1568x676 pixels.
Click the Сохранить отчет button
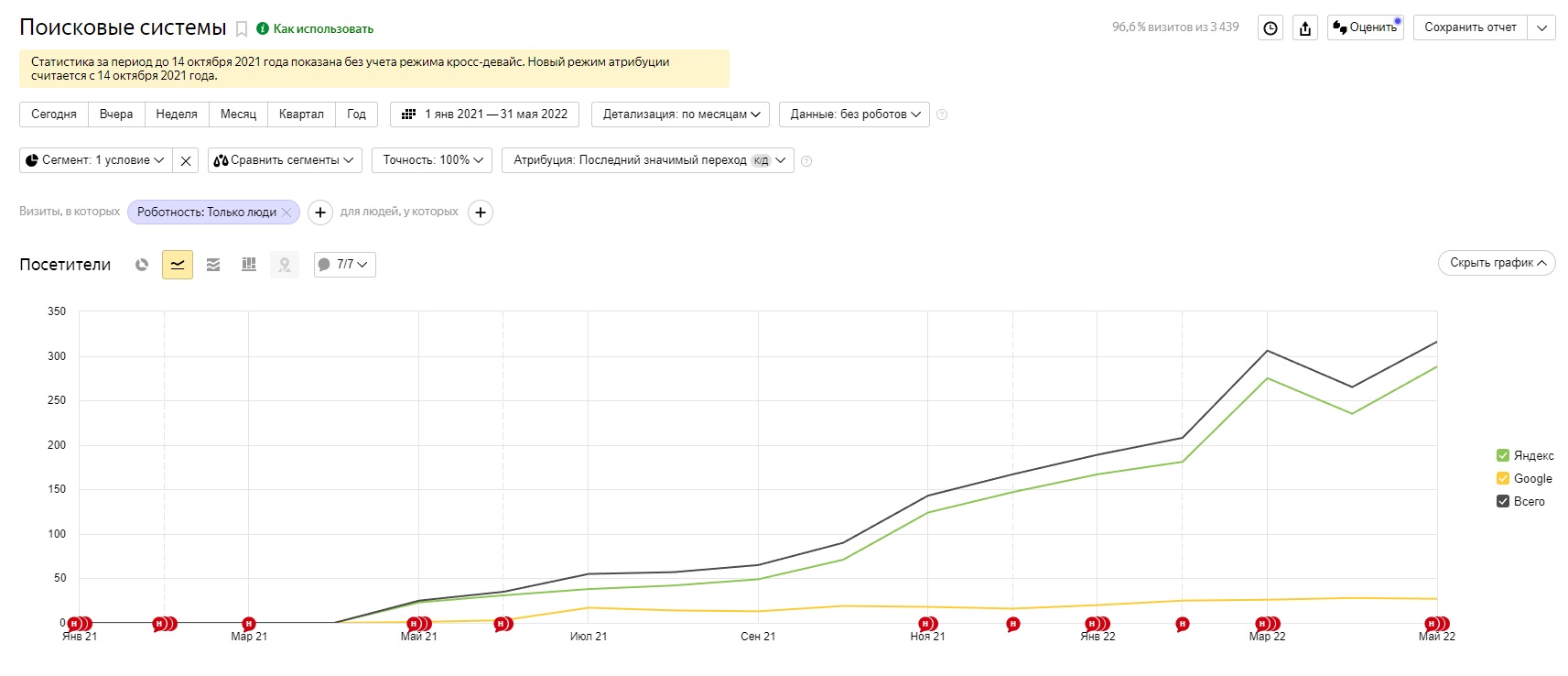point(1470,27)
